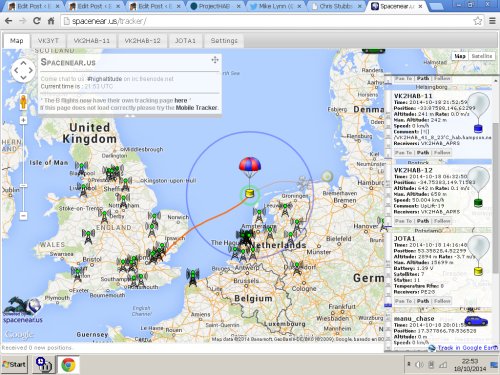Click the yellow payload marker on map
The image size is (500, 375).
coord(249,193)
